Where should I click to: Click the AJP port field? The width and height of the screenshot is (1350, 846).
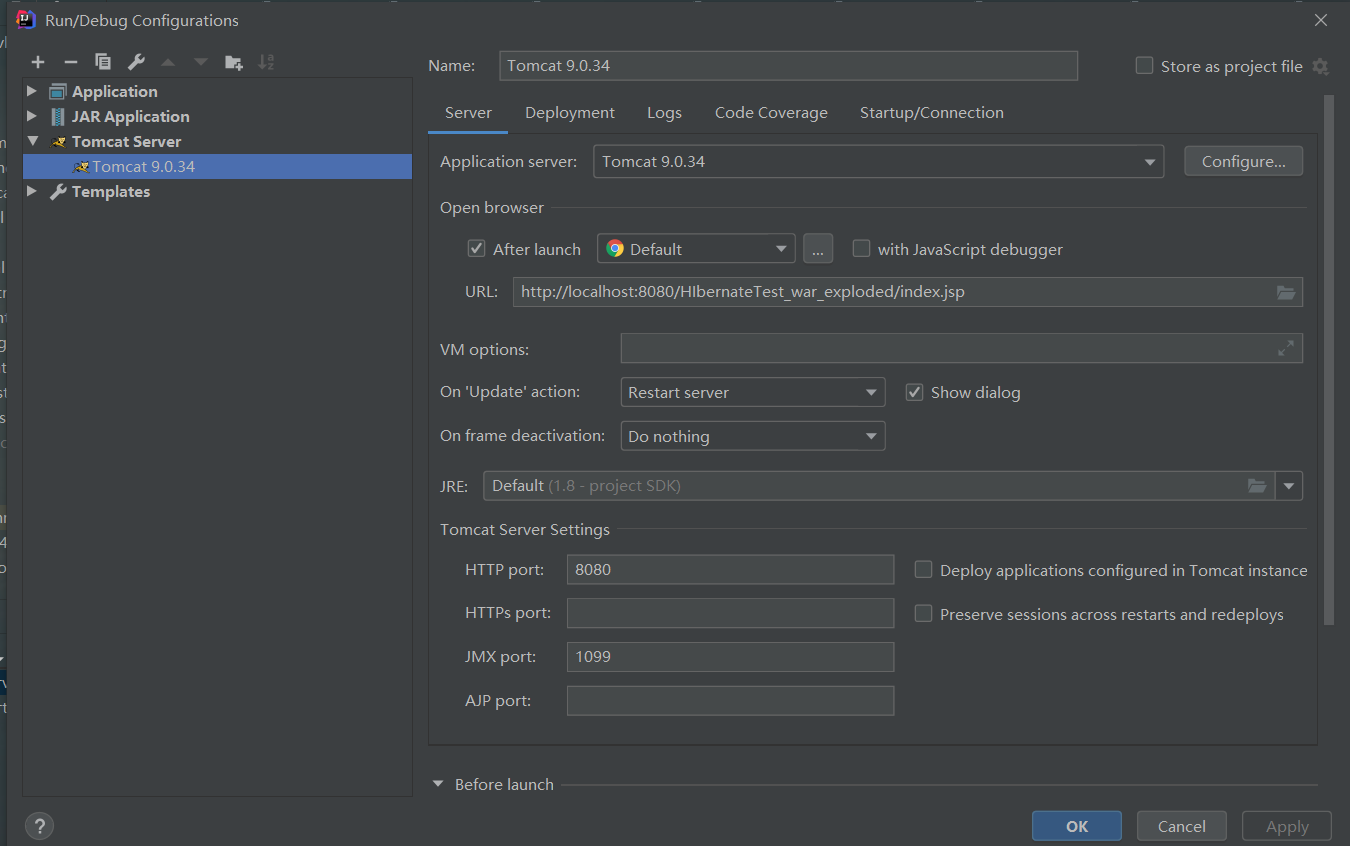coord(730,701)
